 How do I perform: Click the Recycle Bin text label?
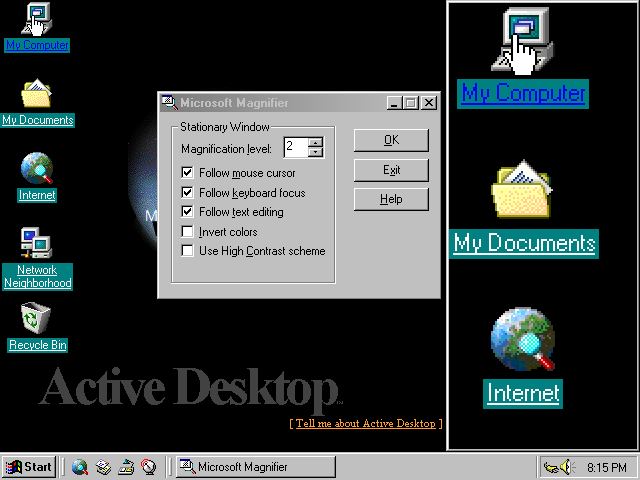point(38,345)
